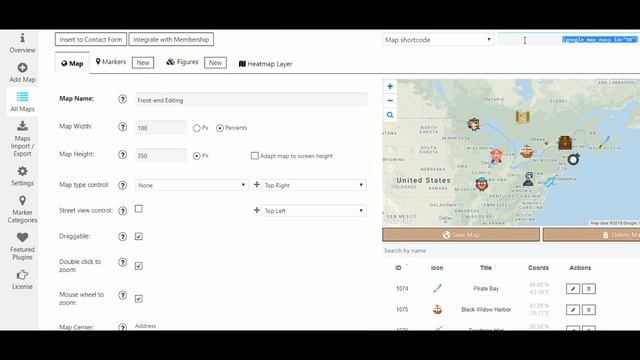640x360 pixels.
Task: Click help icon next to Map type control
Action: pyautogui.click(x=122, y=185)
